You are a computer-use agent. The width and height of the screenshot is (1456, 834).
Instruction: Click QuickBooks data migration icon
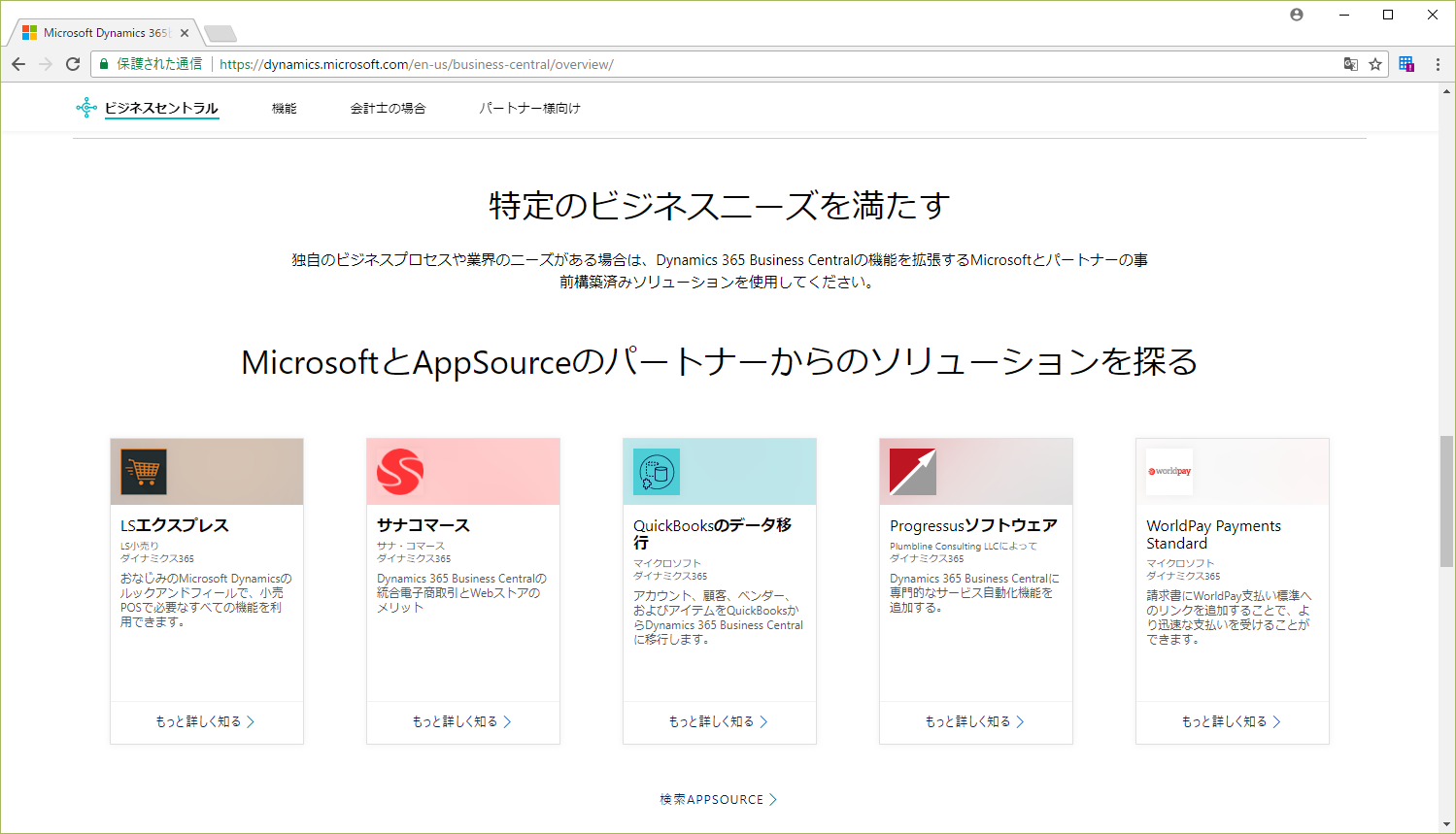(x=657, y=472)
